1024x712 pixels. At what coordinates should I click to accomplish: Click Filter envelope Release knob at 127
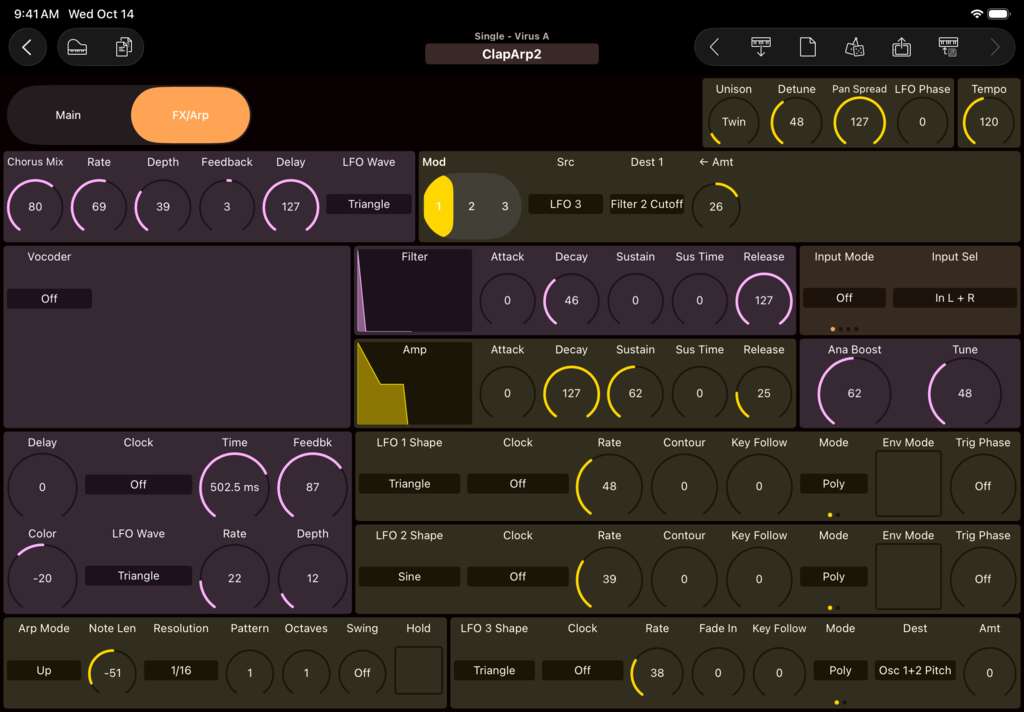click(x=763, y=300)
